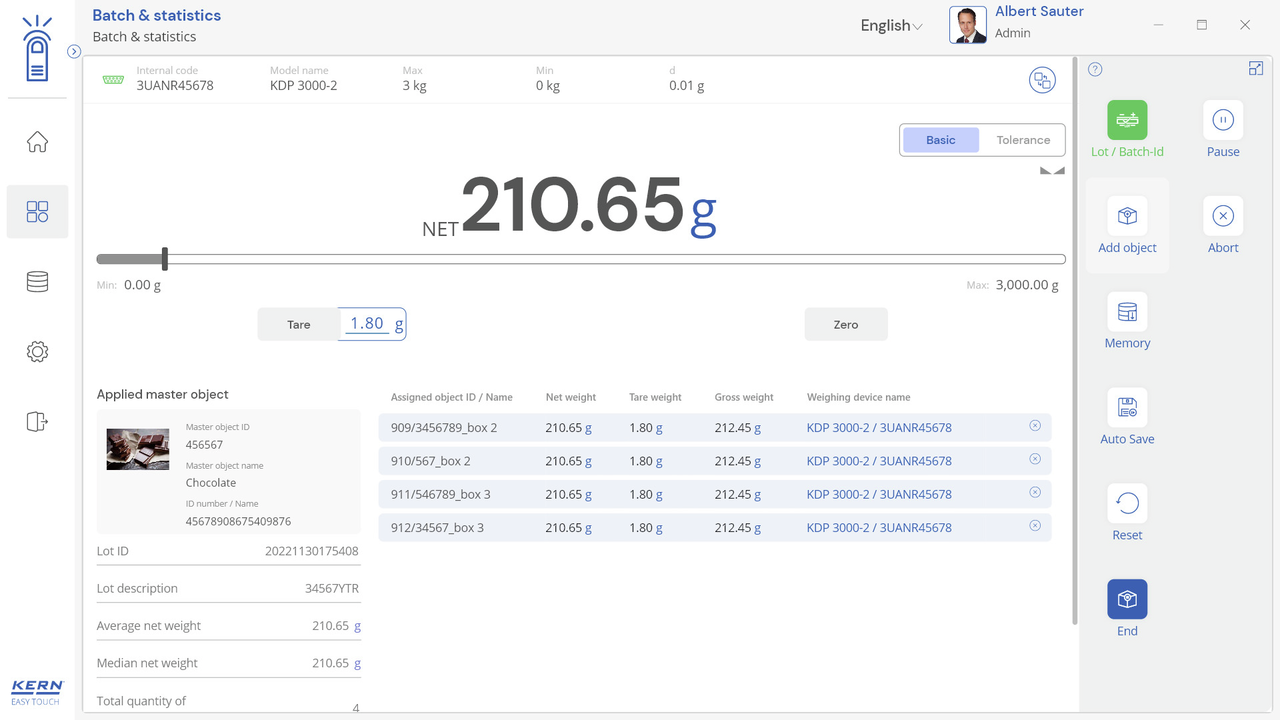The height and width of the screenshot is (720, 1280).
Task: Reset the weighing session
Action: pyautogui.click(x=1127, y=504)
